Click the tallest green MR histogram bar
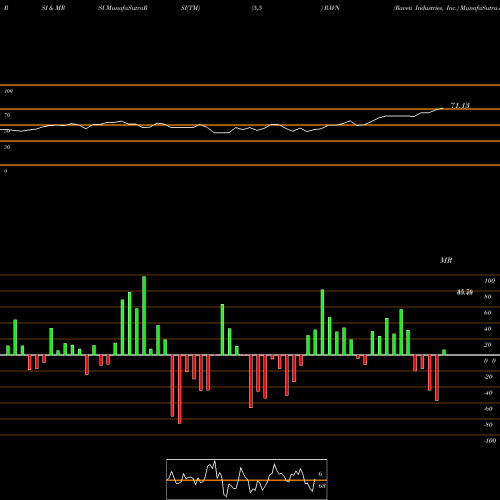The height and width of the screenshot is (500, 500). coord(144,315)
